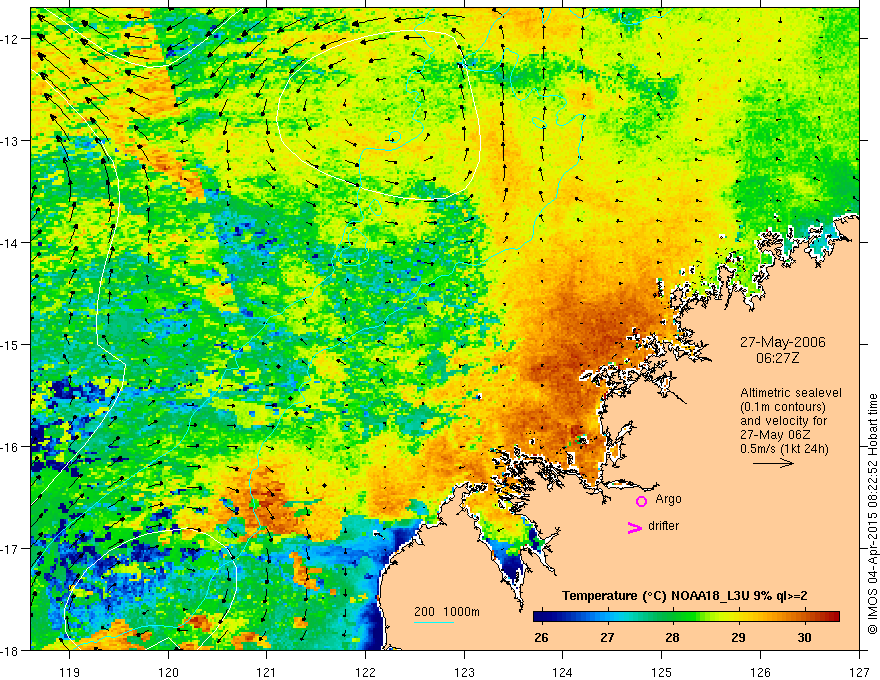Click the '06:27Z' time label
Viewport: 880px width, 680px height.
(777, 358)
